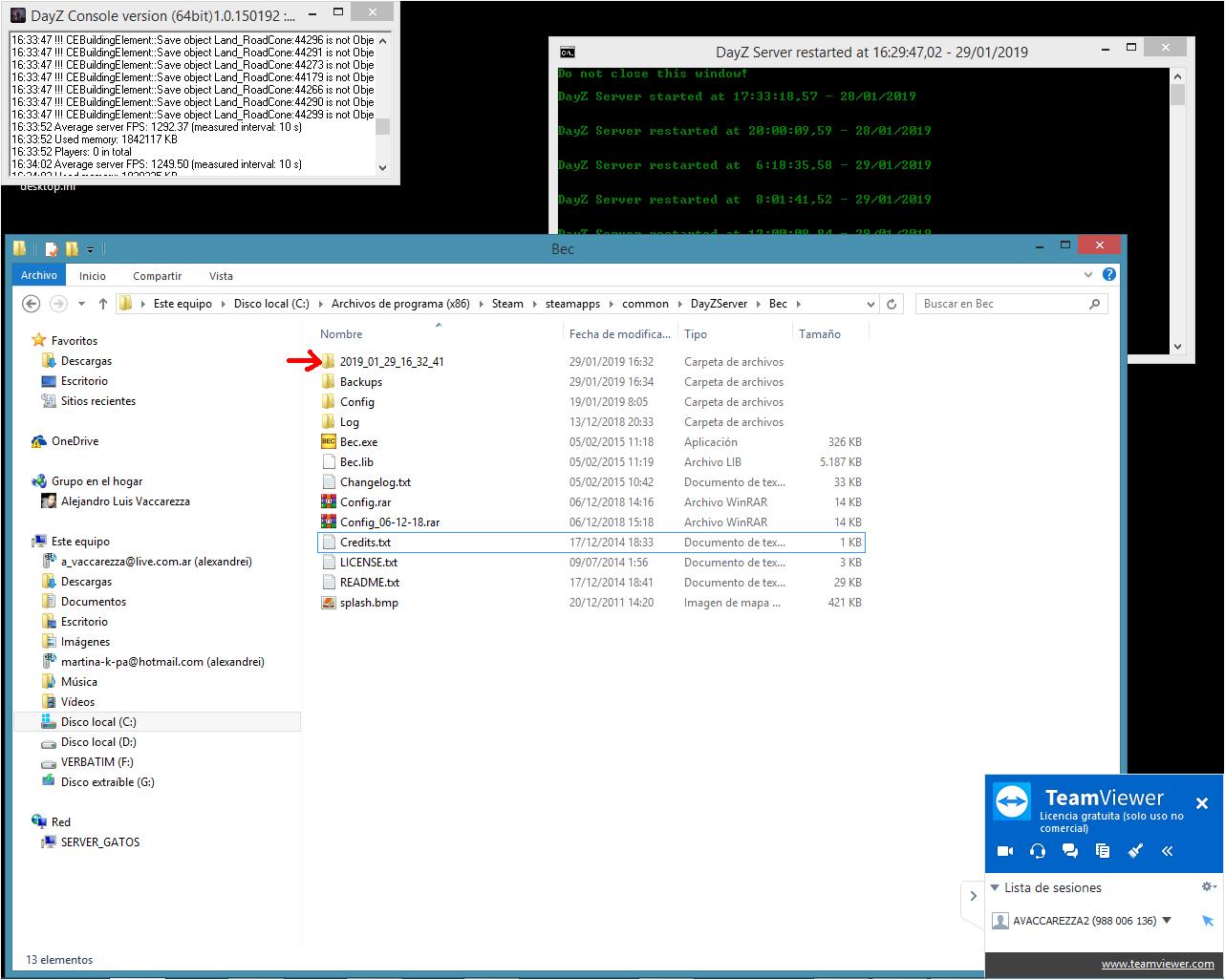Open recent locations dropdown beside navigation arrows
The height and width of the screenshot is (980, 1225).
pyautogui.click(x=81, y=304)
